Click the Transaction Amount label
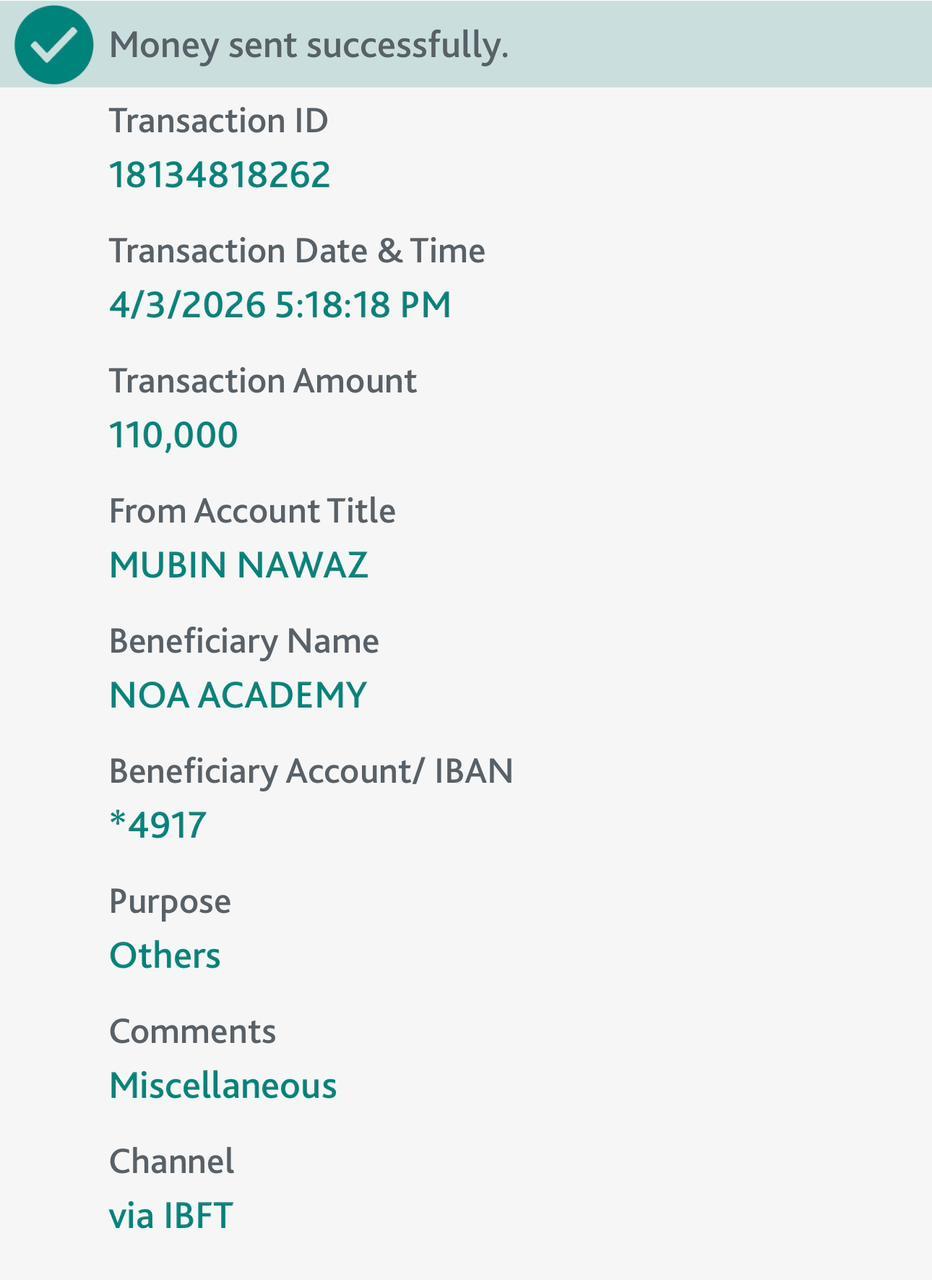Screen dimensions: 932x1280 [x=262, y=381]
